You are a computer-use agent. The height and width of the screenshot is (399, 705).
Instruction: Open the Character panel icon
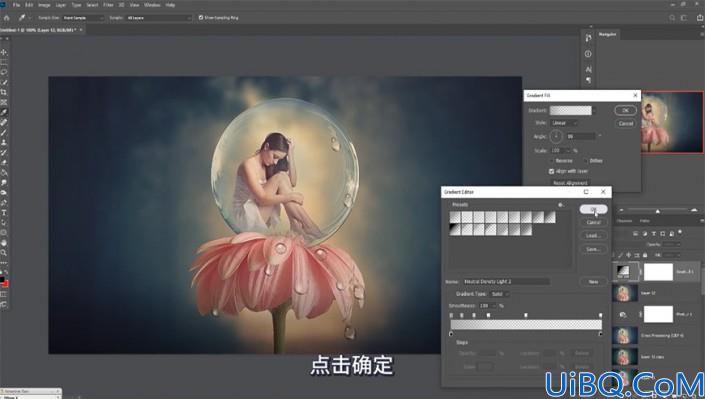tap(588, 69)
